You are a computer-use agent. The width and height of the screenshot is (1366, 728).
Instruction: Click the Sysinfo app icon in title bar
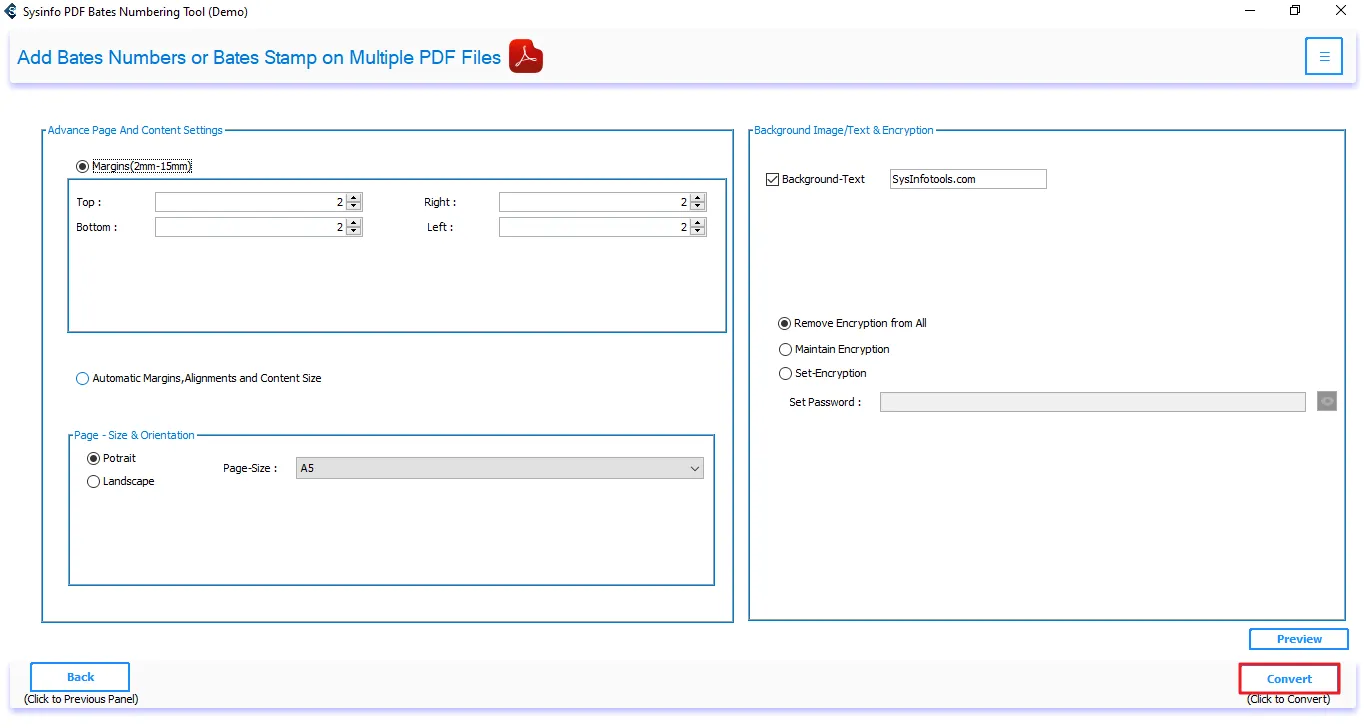point(11,12)
